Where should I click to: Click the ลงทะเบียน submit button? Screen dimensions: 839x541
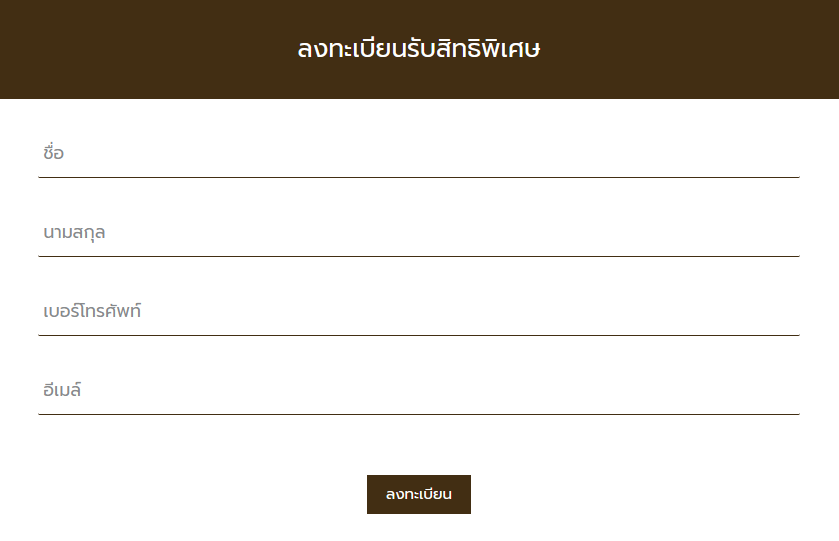tap(418, 494)
